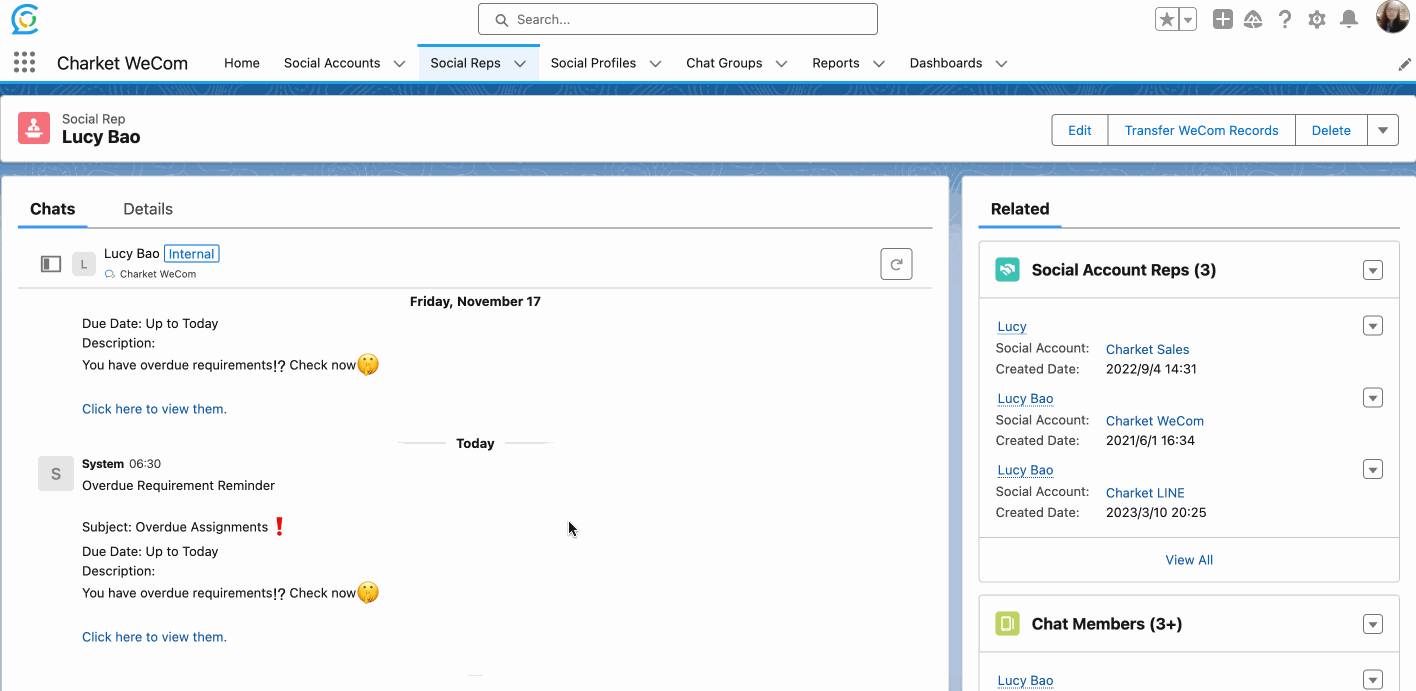The height and width of the screenshot is (691, 1416).
Task: Open the Setup gear icon
Action: coord(1317,19)
